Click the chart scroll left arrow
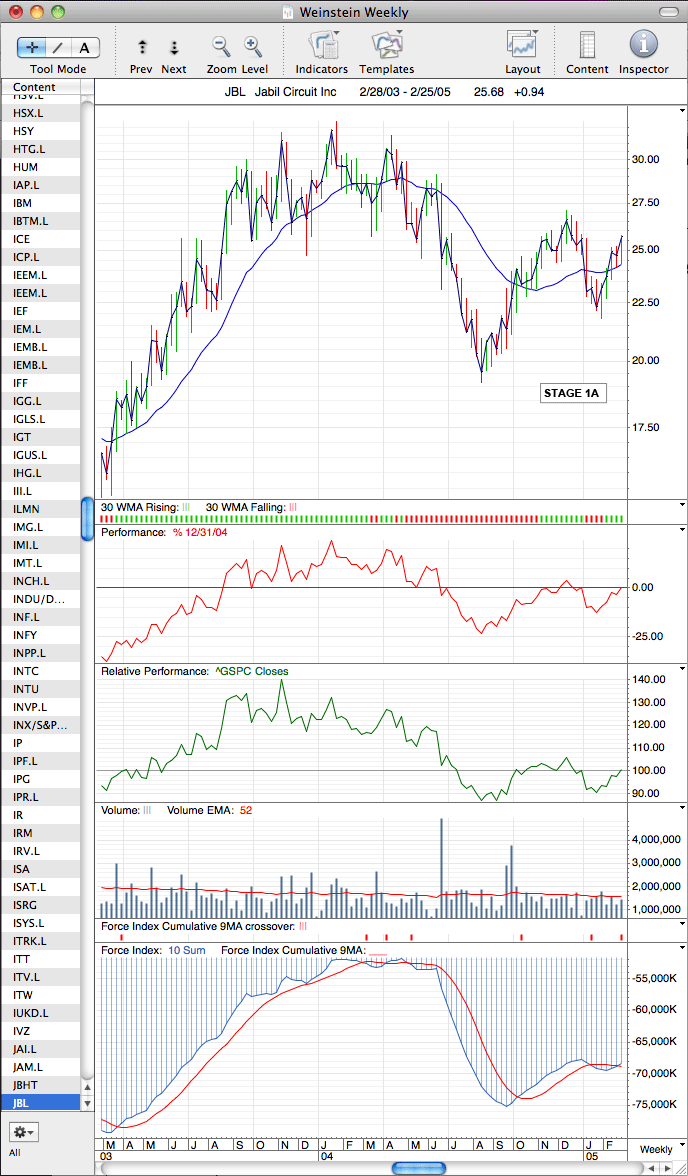688x1176 pixels. tap(652, 1168)
